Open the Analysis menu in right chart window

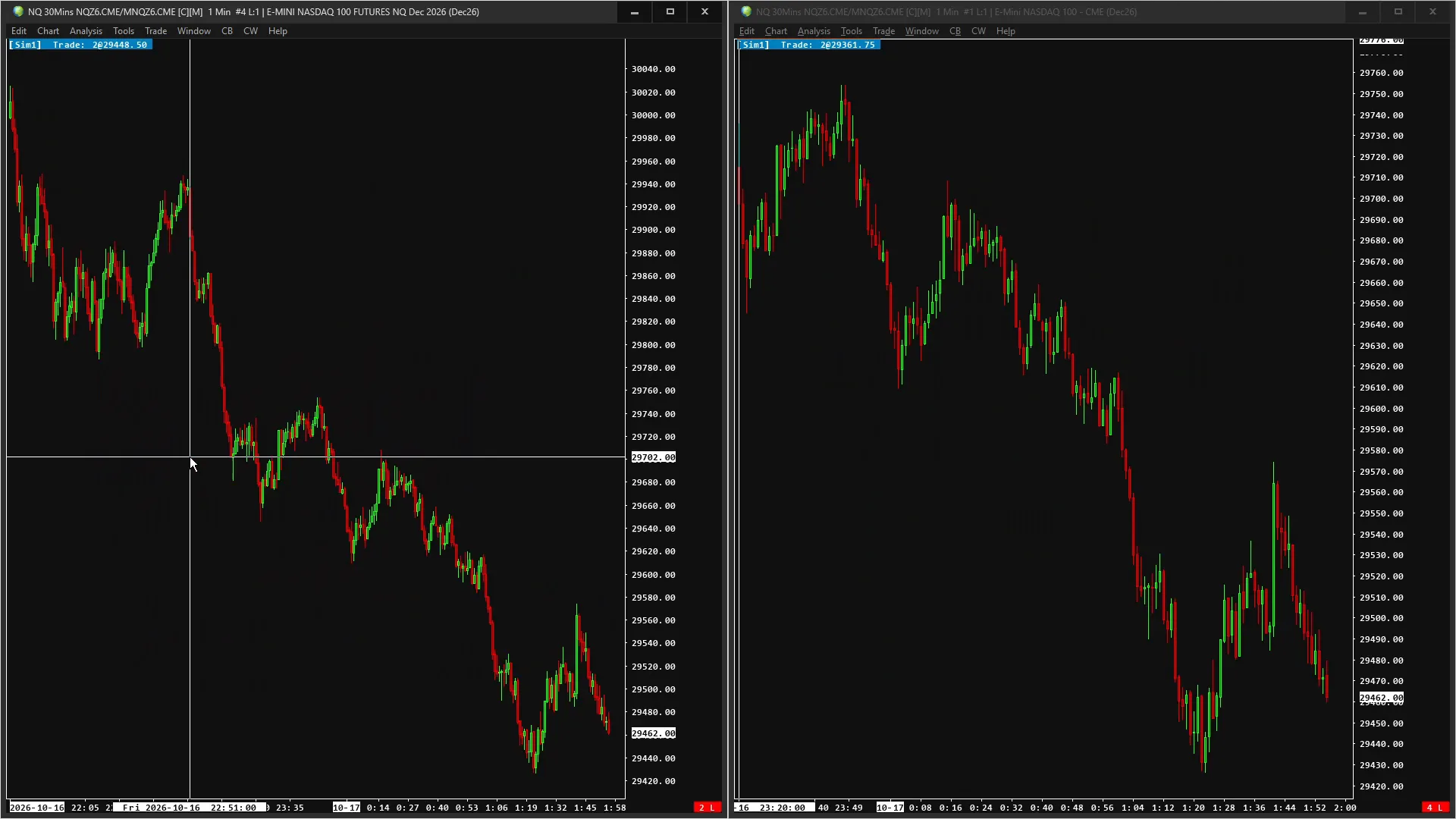[814, 31]
